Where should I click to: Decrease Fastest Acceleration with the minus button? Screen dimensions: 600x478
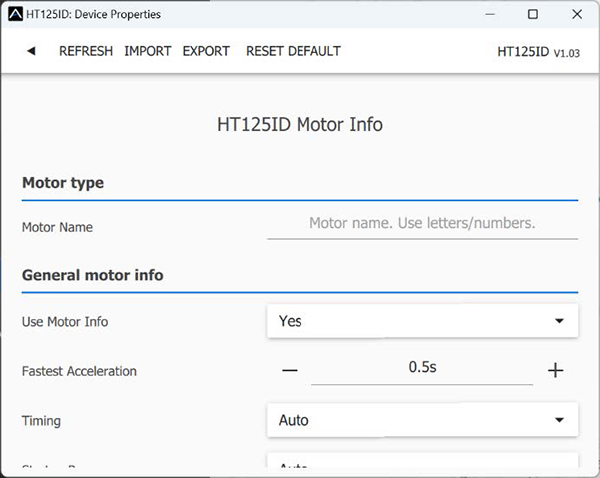(x=290, y=370)
